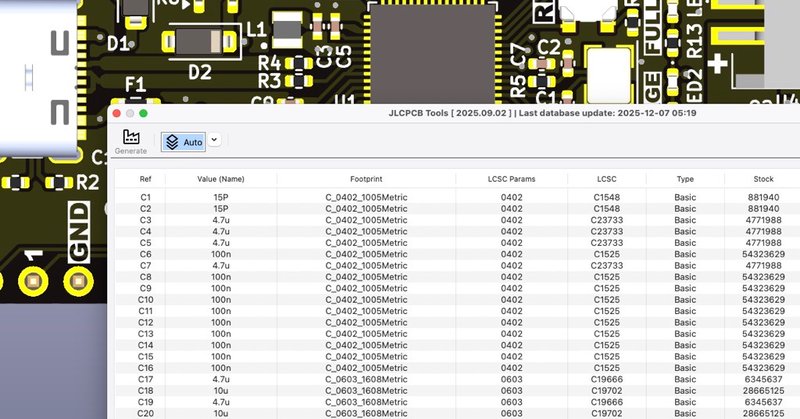Click Basic type in row C10

pyautogui.click(x=685, y=300)
